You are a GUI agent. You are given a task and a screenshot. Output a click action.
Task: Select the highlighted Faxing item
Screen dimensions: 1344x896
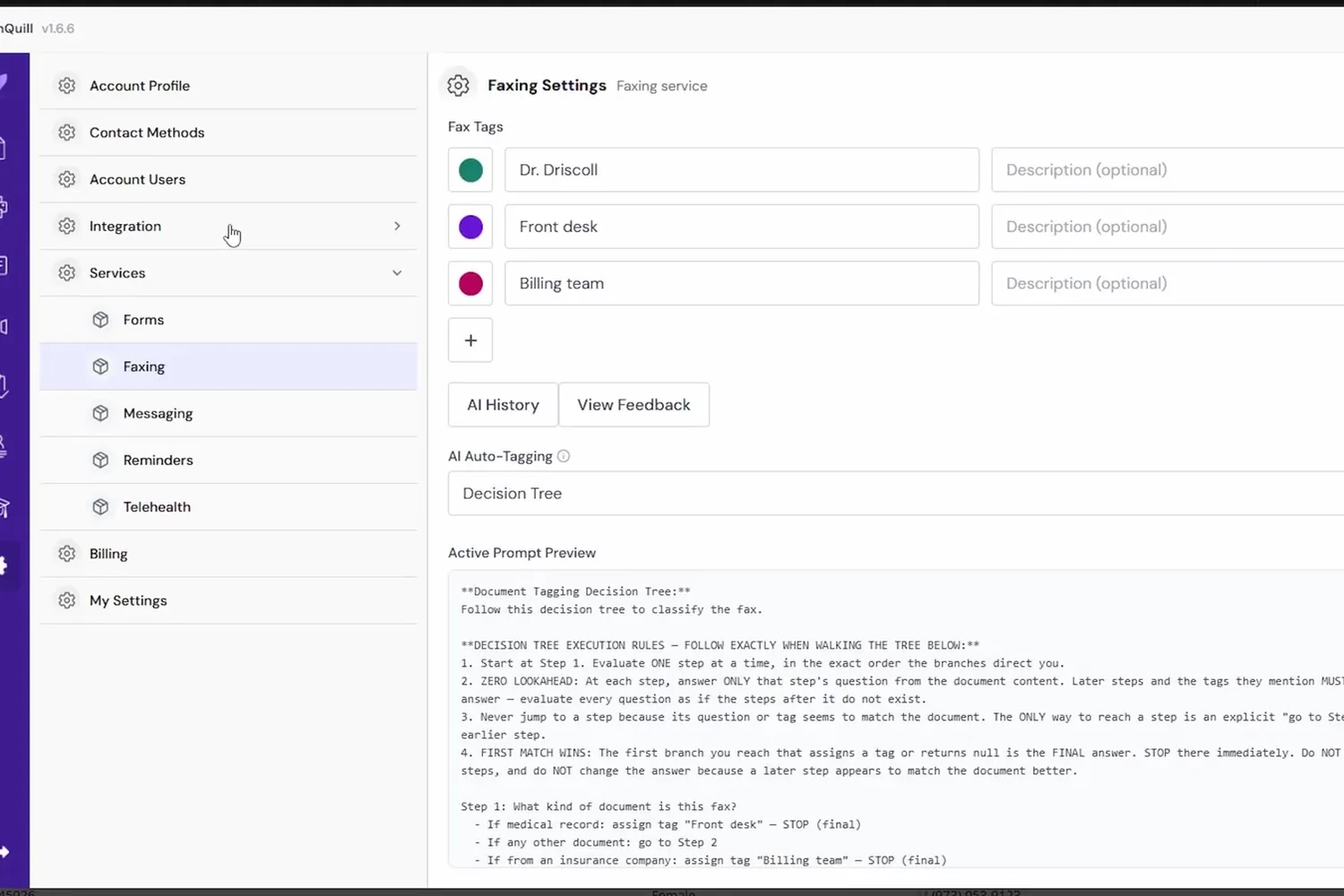tap(228, 366)
